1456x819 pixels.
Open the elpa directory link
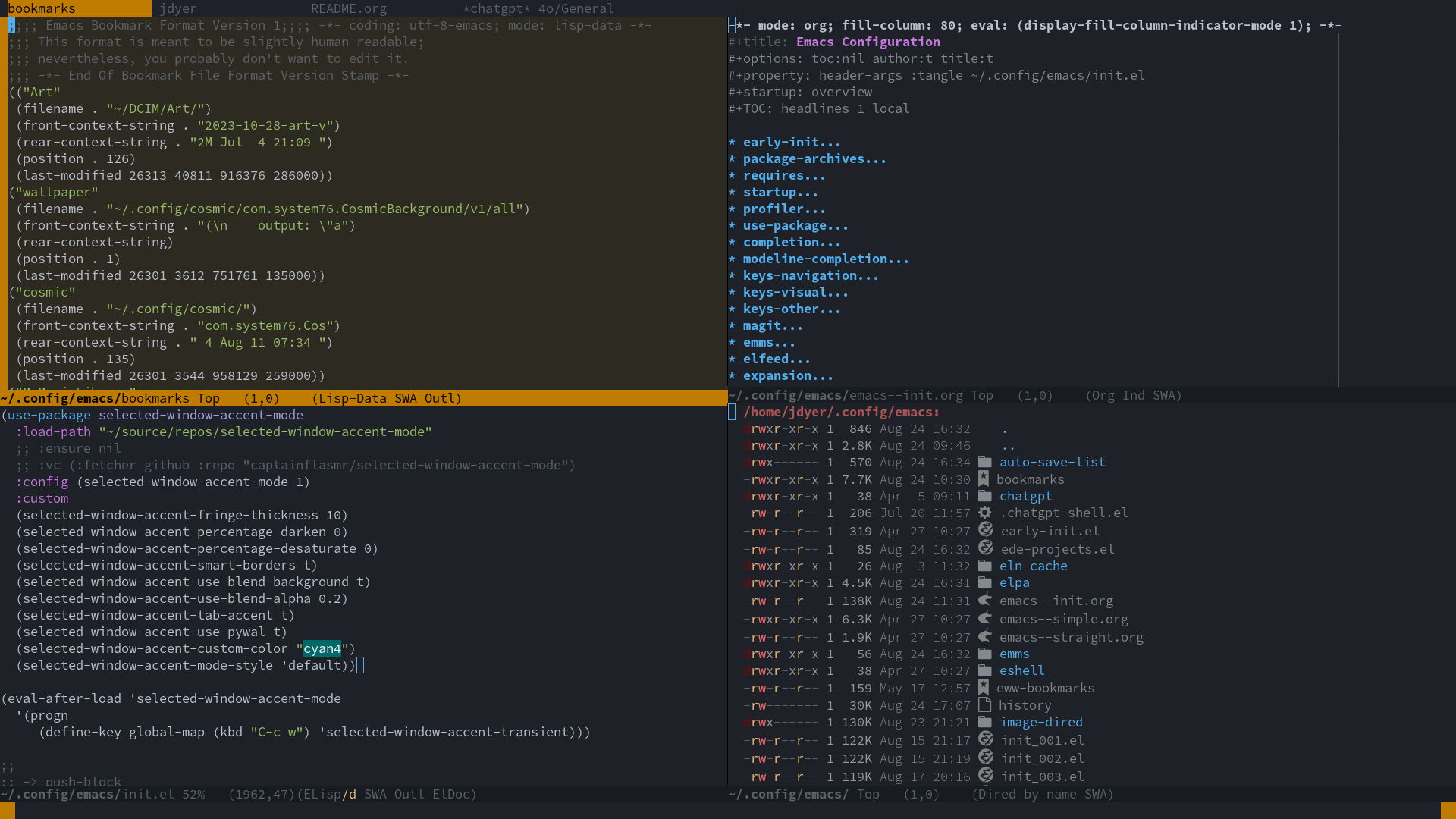pos(1014,582)
